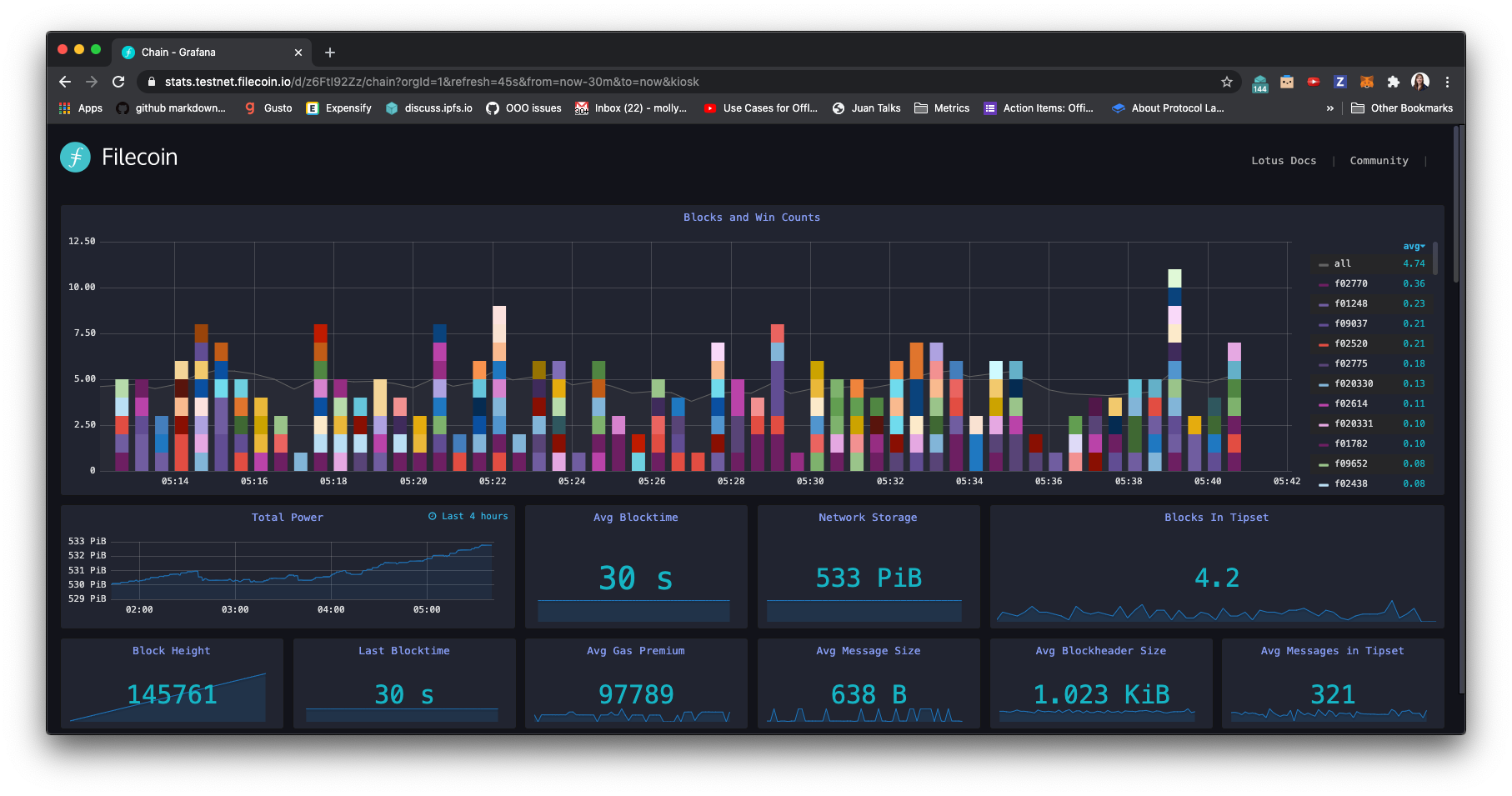
Task: Open the avg sort dropdown in the legend
Action: 1414,246
